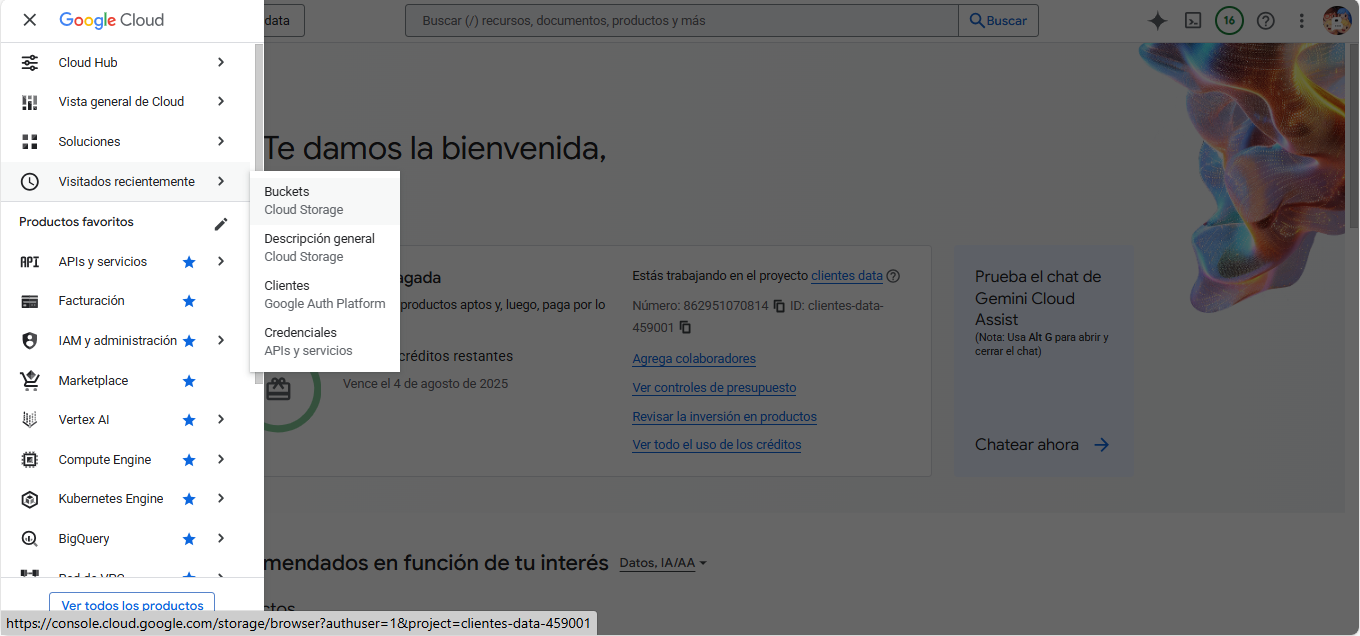Click the IAM y administración shield icon

point(30,341)
